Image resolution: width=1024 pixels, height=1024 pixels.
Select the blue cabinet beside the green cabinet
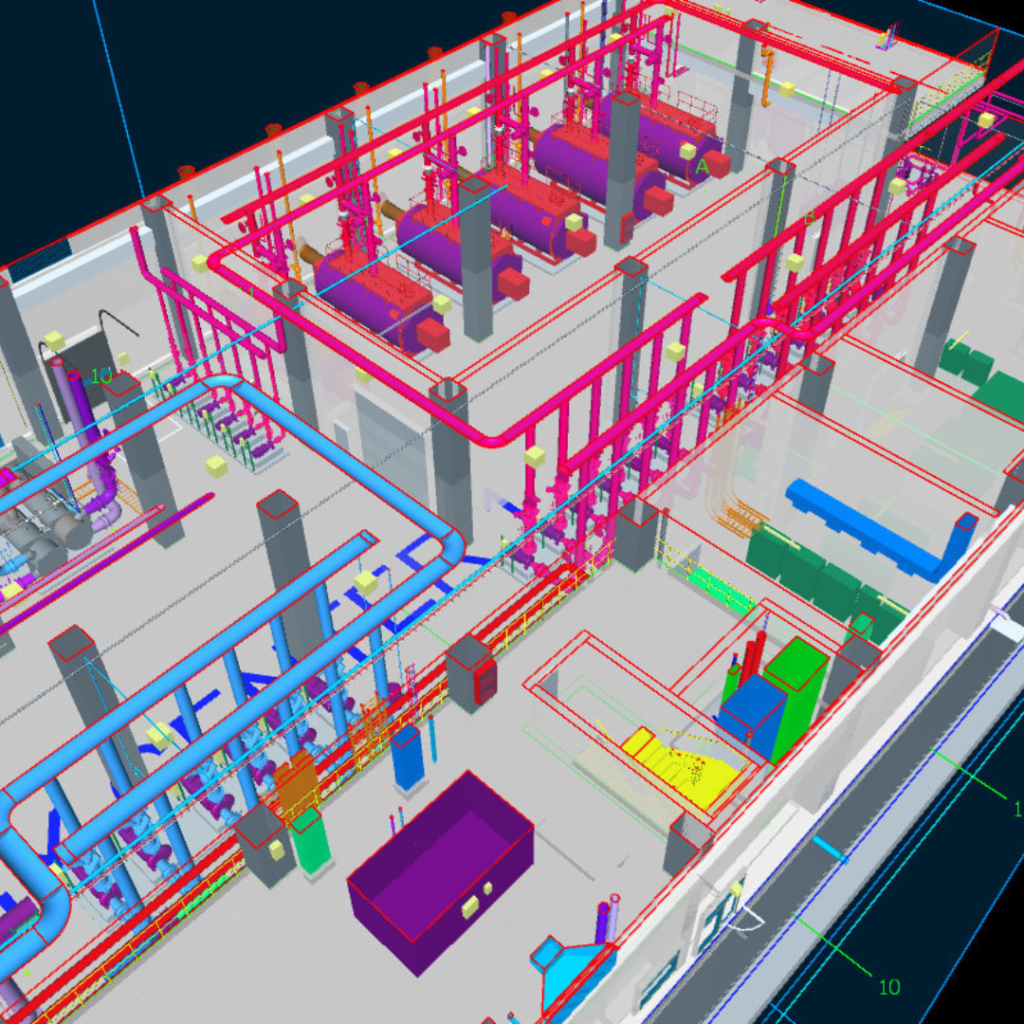[x=751, y=716]
